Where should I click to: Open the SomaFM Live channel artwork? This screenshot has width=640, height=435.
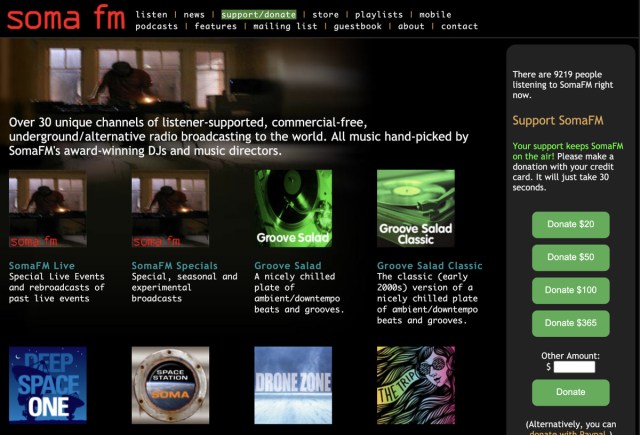tap(48, 209)
